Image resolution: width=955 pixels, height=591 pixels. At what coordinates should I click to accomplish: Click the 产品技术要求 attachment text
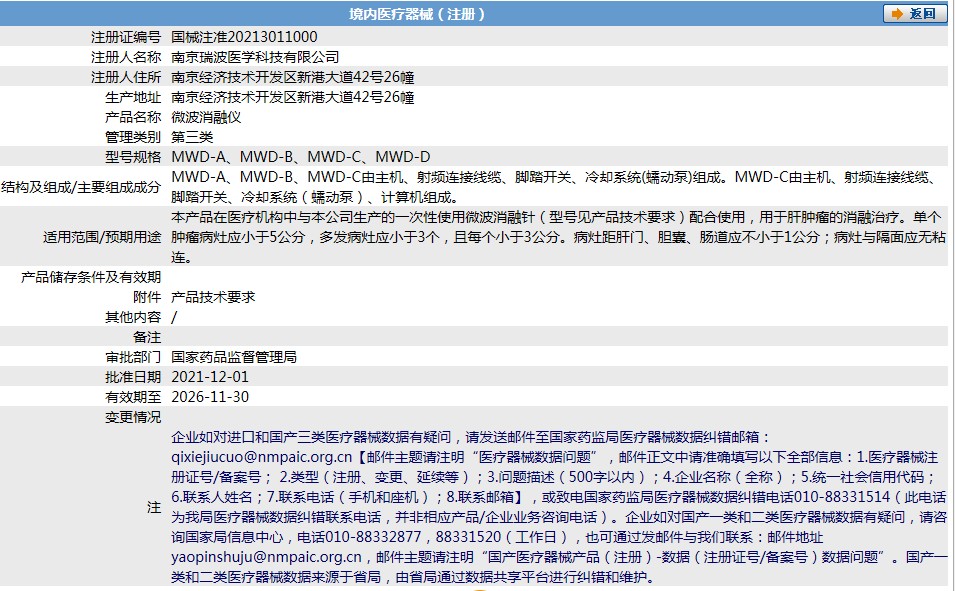click(x=213, y=297)
